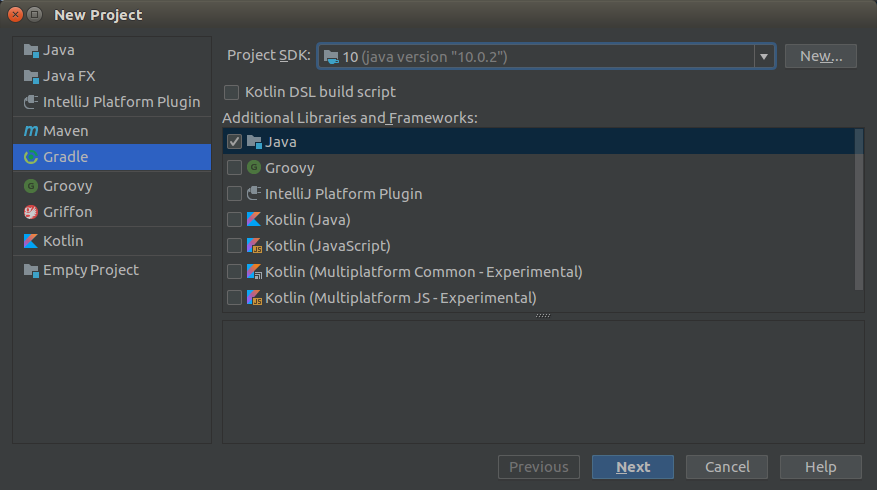Select the Empty Project folder icon

[x=31, y=270]
